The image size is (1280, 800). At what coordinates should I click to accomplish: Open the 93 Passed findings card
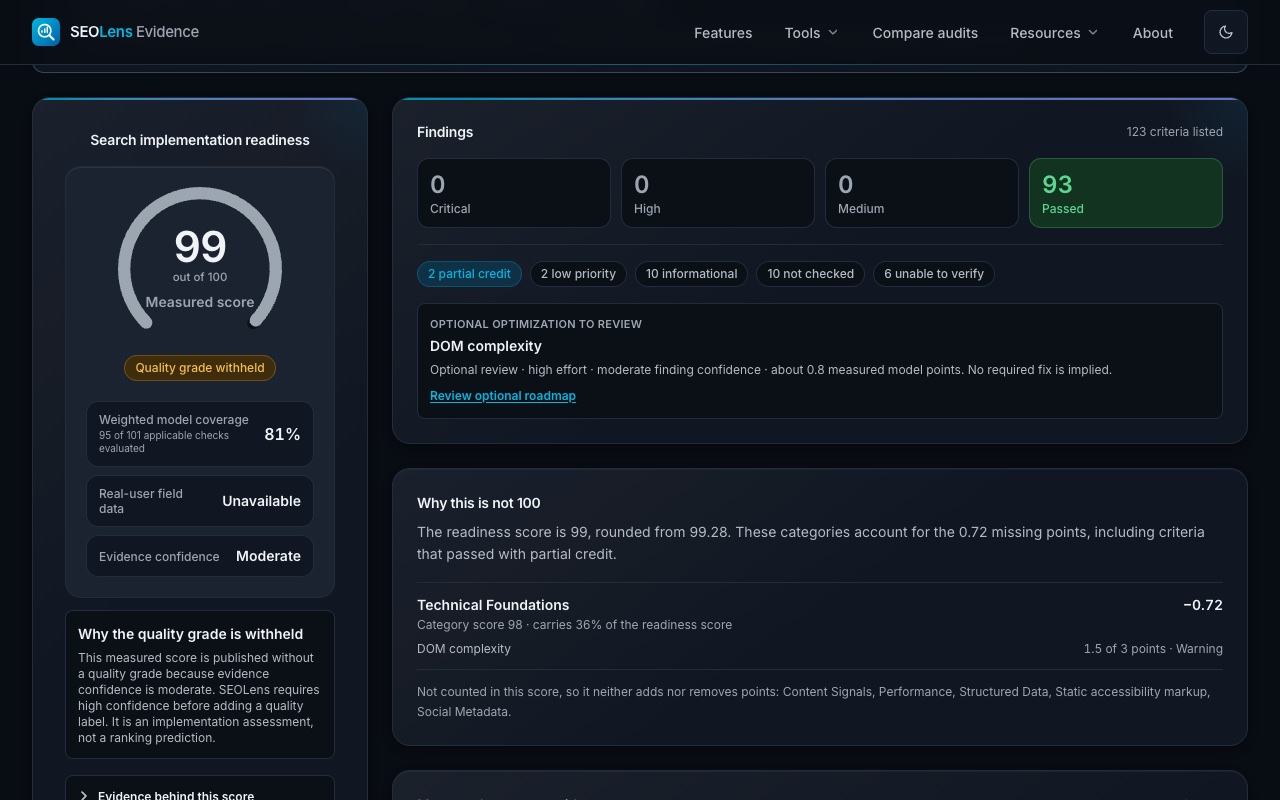1126,193
